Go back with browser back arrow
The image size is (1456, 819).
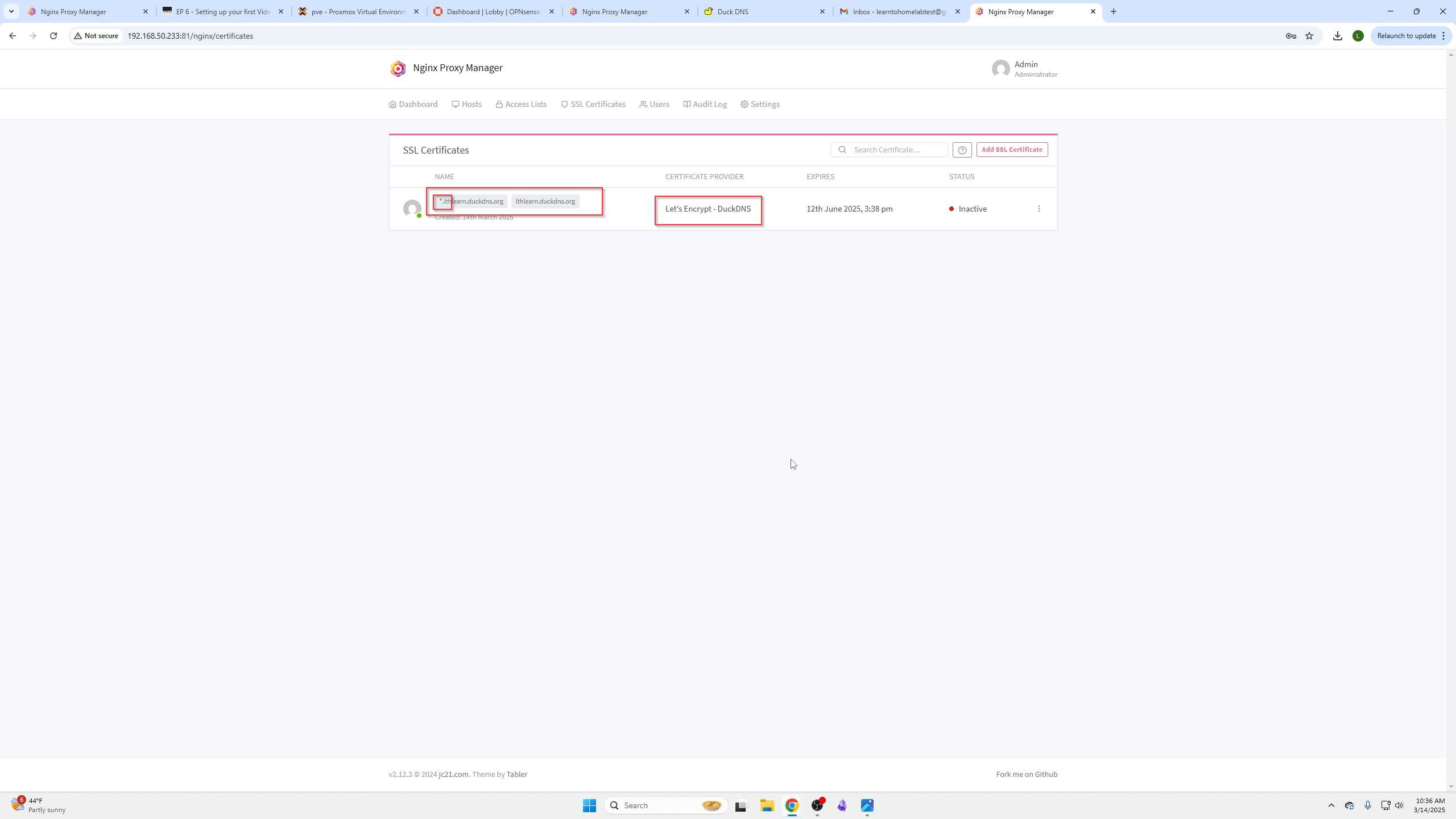pos(13,36)
